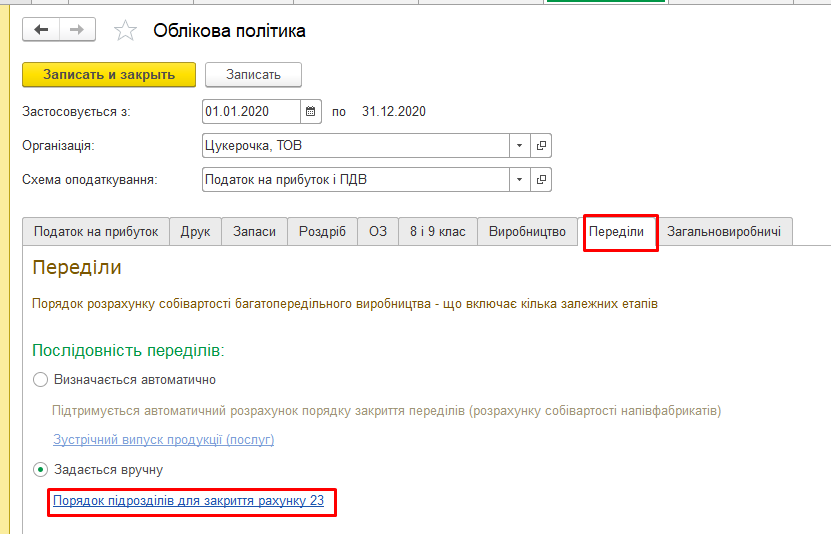
Task: Add form to favorites with star icon
Action: tap(125, 31)
